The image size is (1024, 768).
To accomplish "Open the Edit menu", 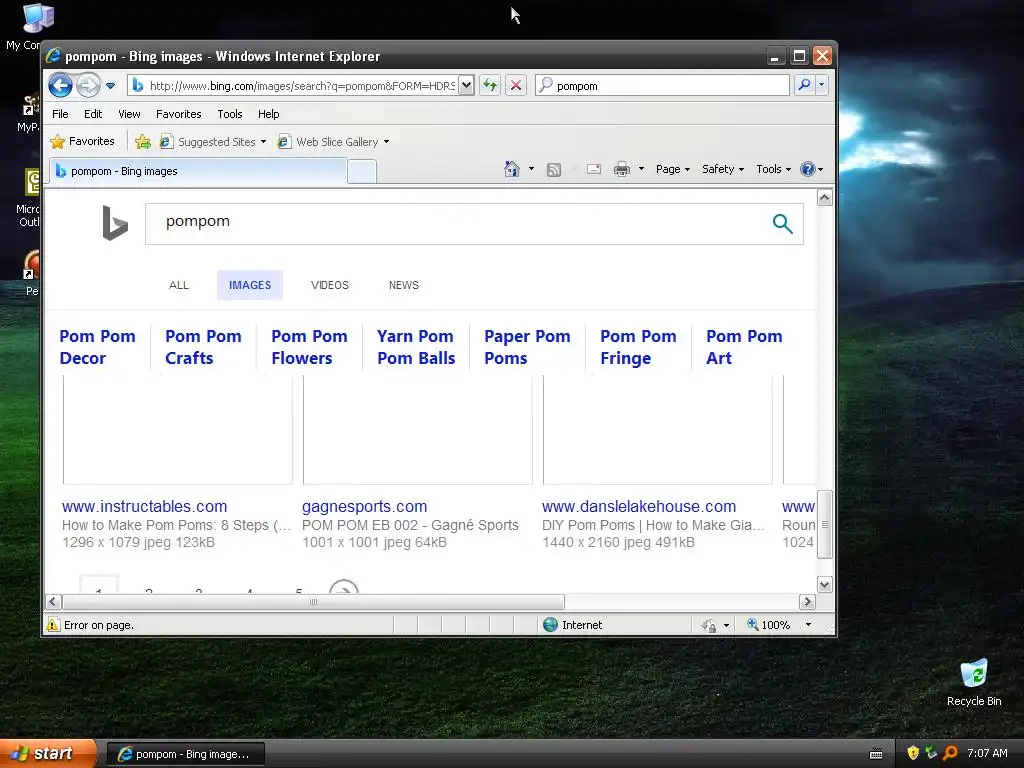I will [x=93, y=114].
